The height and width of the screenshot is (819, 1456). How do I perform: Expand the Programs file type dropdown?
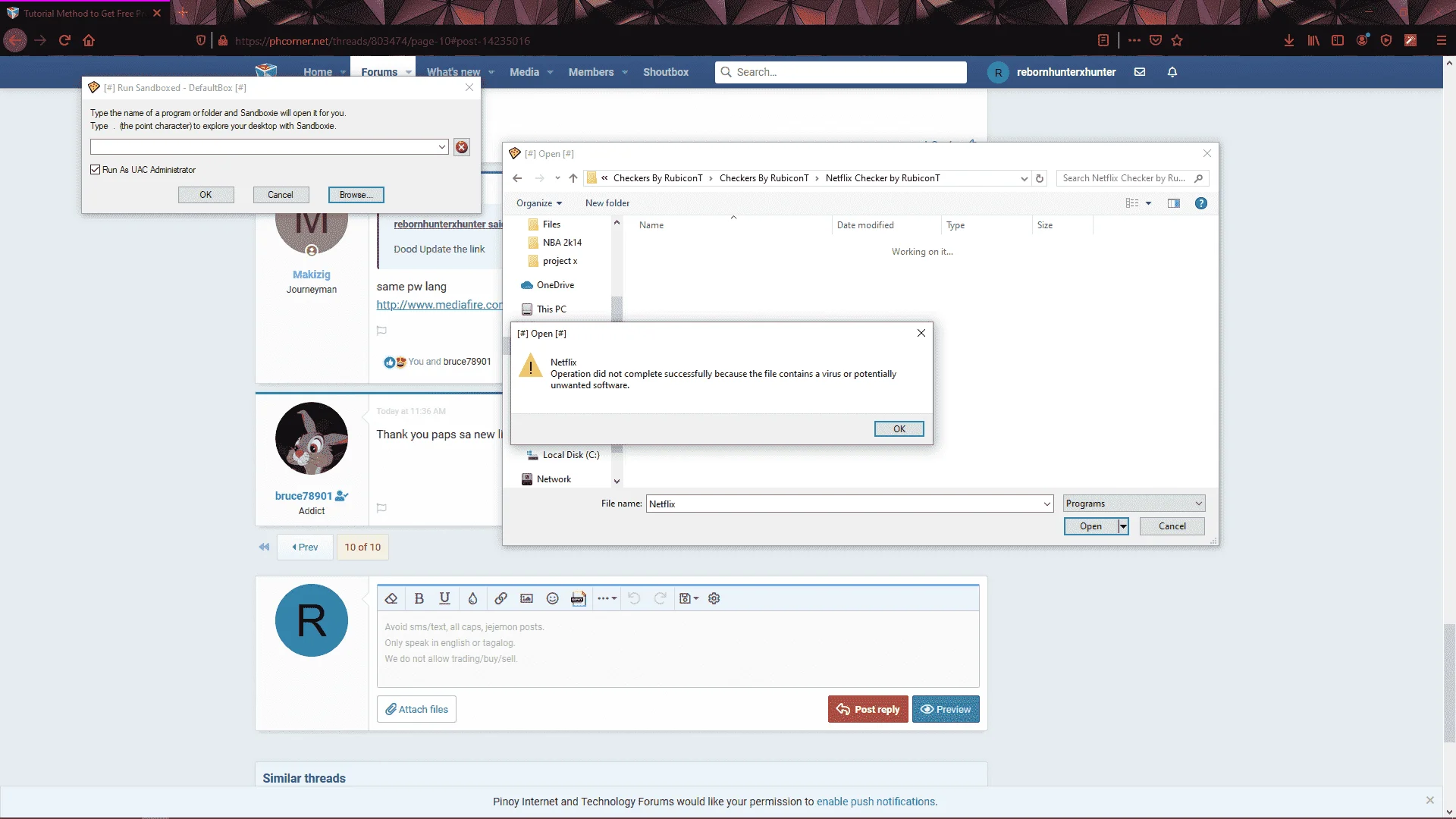[1199, 504]
